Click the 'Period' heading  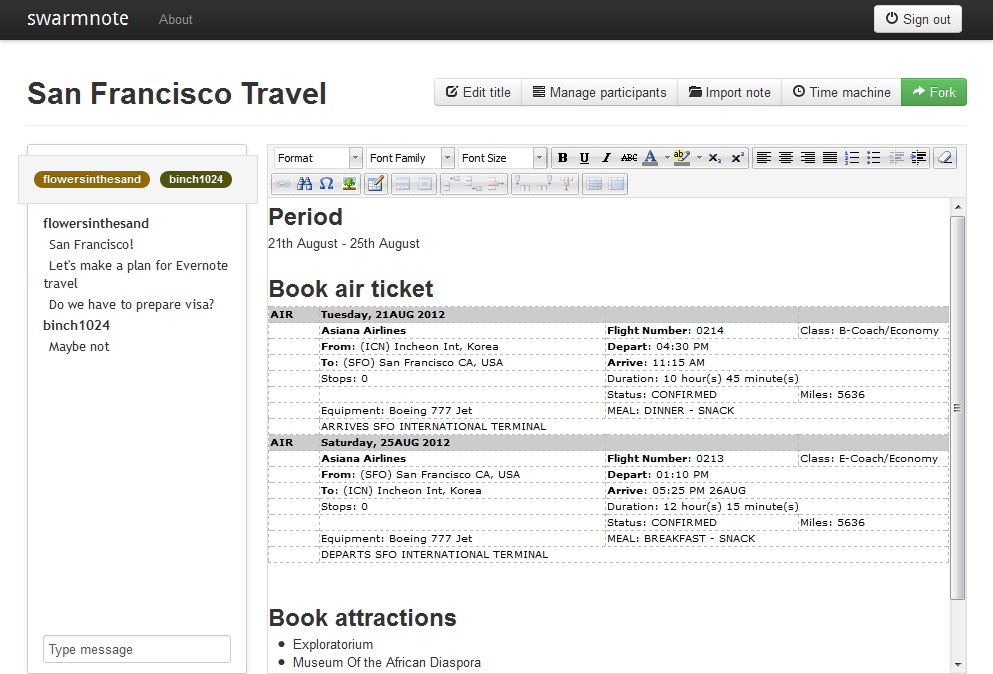(x=305, y=217)
